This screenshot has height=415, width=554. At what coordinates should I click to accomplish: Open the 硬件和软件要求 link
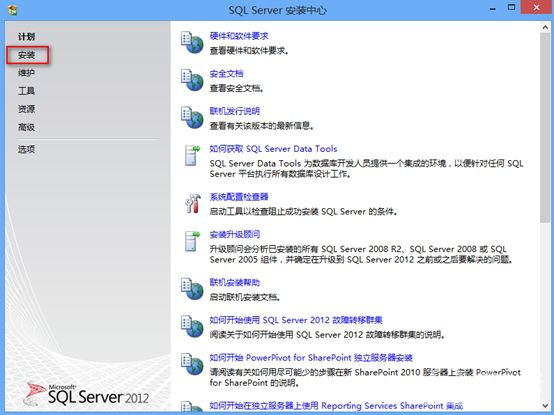(239, 36)
